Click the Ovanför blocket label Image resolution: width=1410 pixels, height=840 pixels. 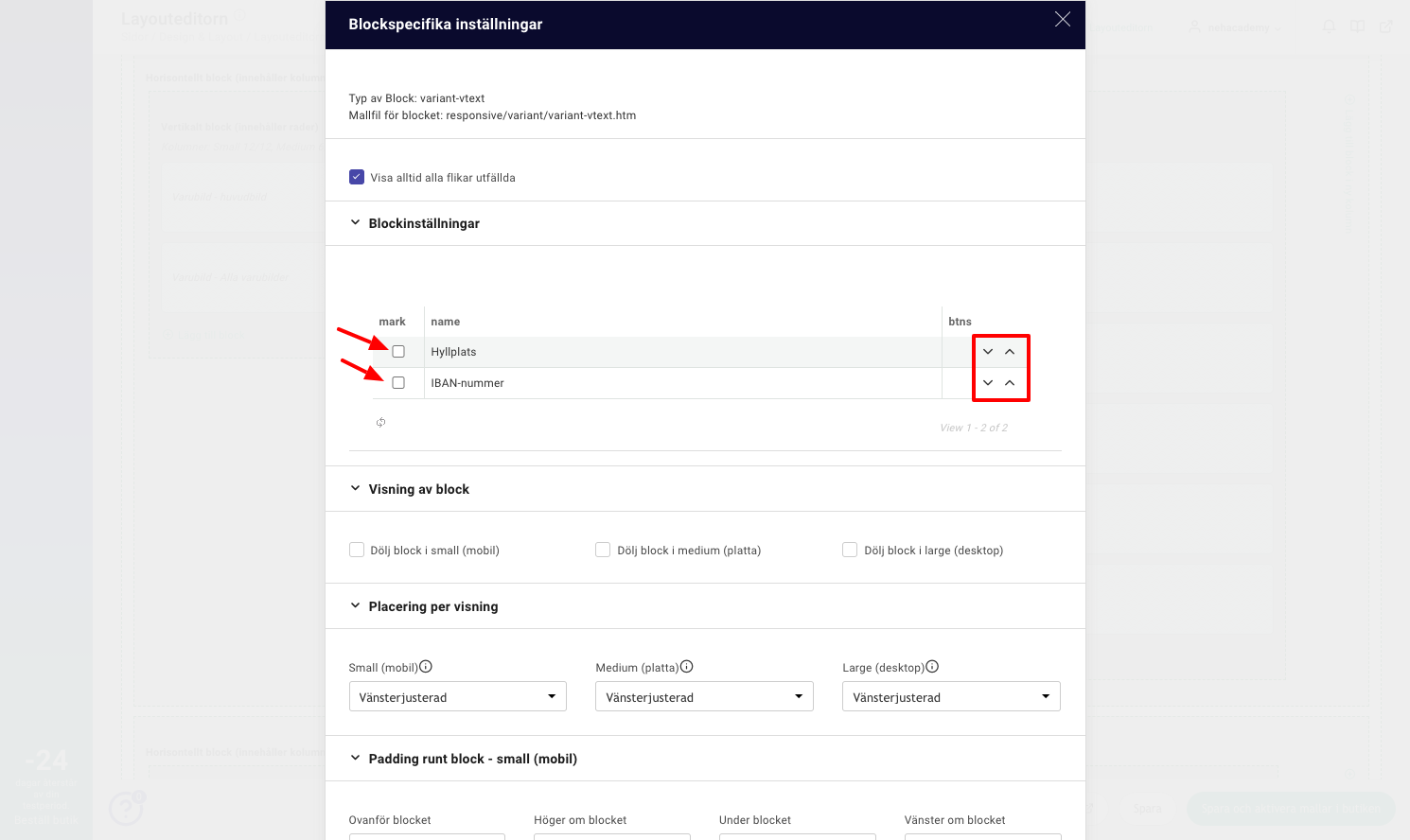point(390,820)
